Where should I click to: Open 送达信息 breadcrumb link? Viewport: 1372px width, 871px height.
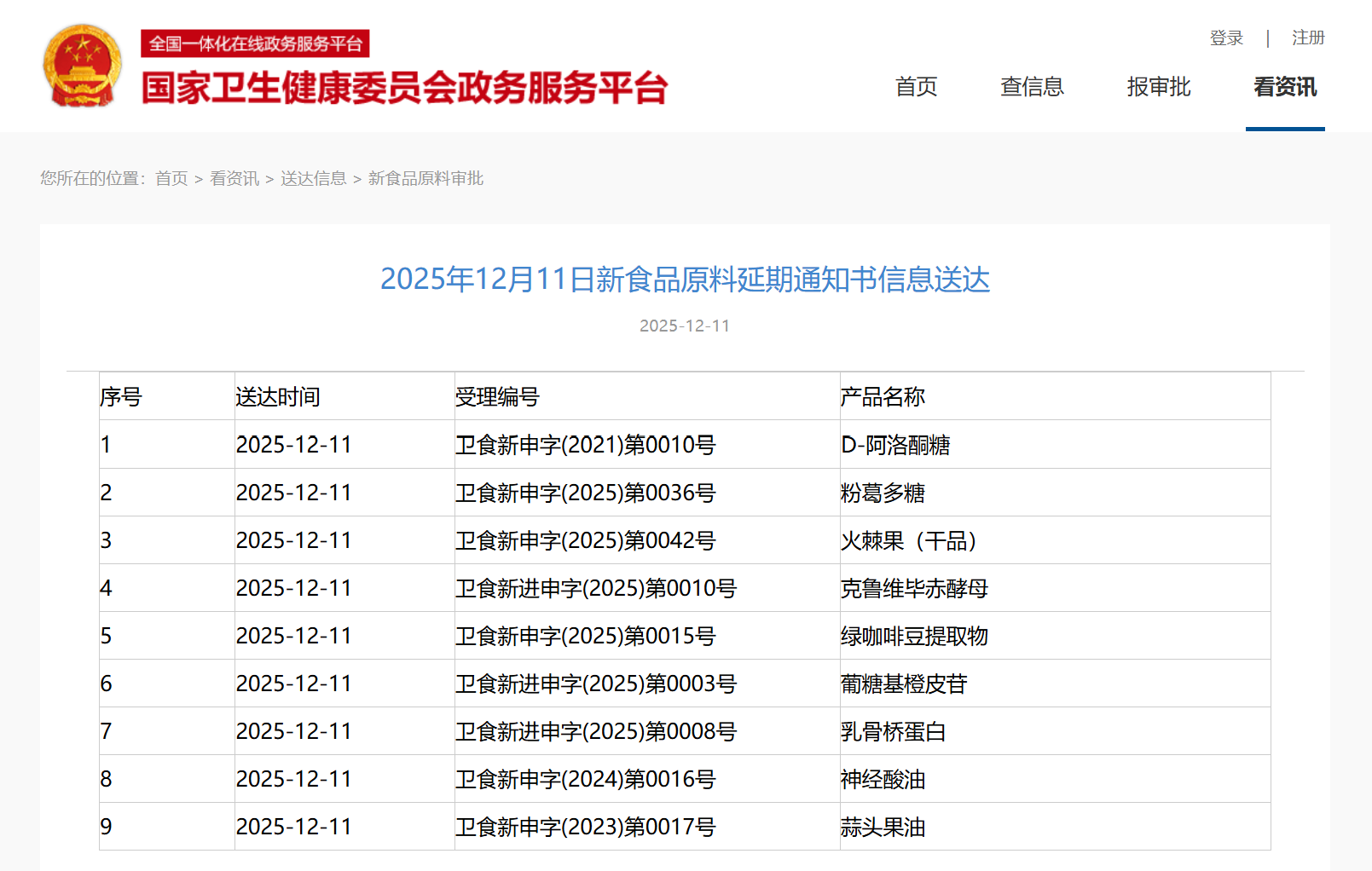(313, 178)
